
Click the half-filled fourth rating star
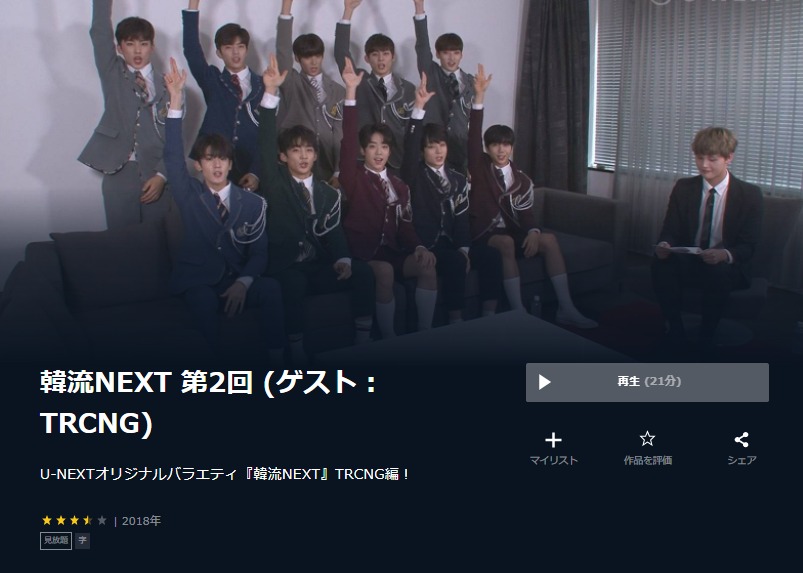click(x=88, y=520)
